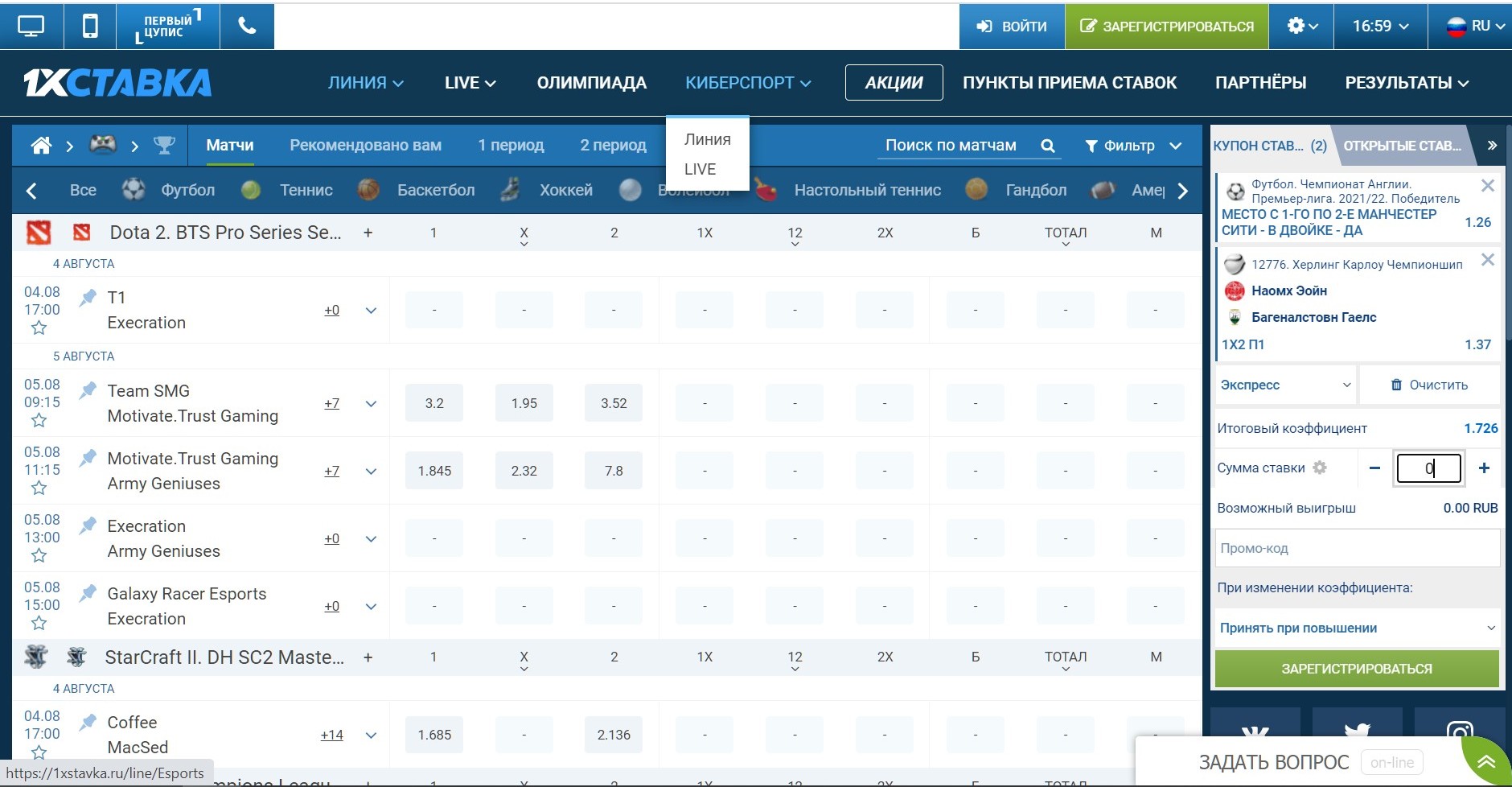Open the mobile apps icon
The image size is (1512, 787).
coord(90,27)
